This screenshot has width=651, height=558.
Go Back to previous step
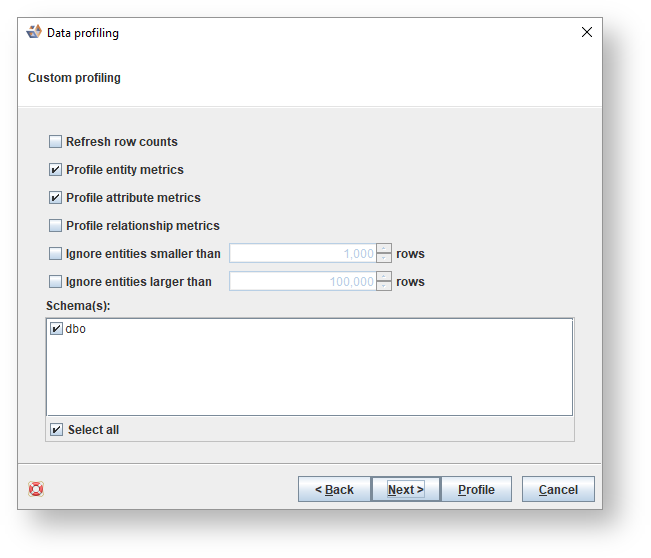334,489
